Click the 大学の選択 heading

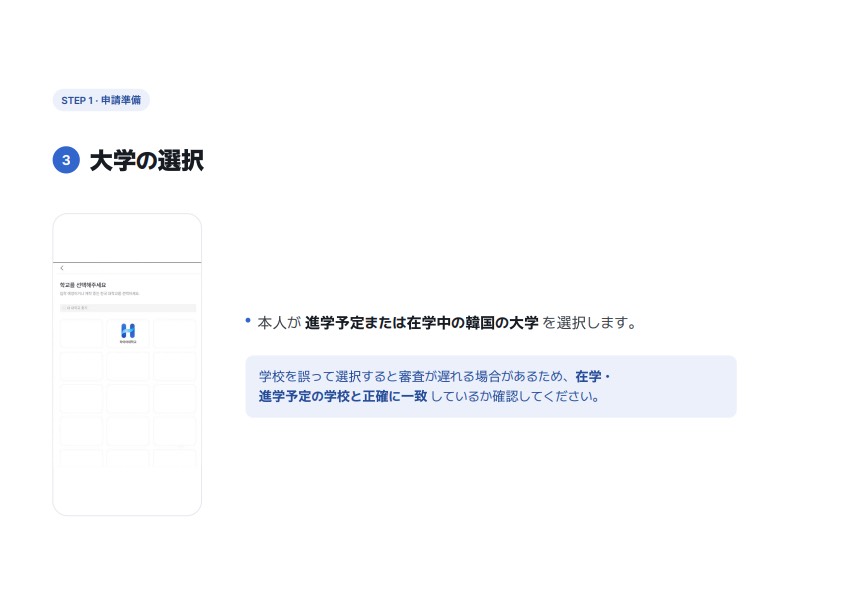147,161
